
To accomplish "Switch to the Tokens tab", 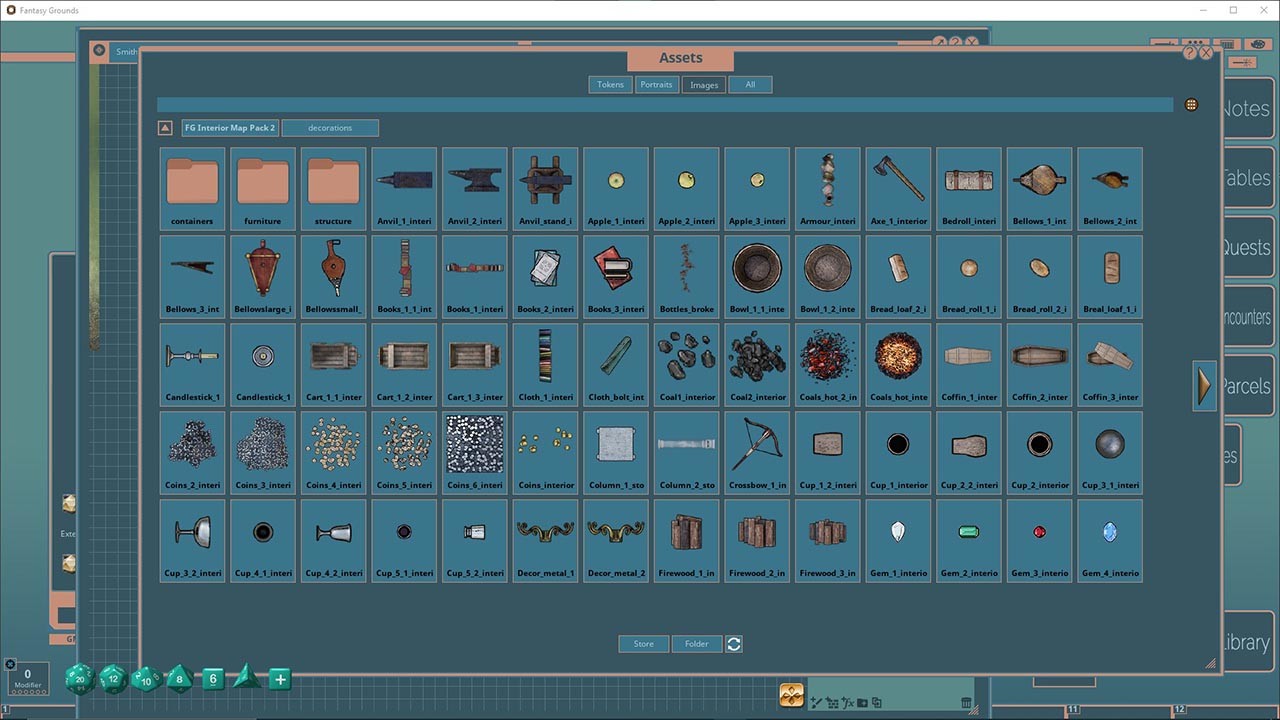I will click(x=610, y=84).
